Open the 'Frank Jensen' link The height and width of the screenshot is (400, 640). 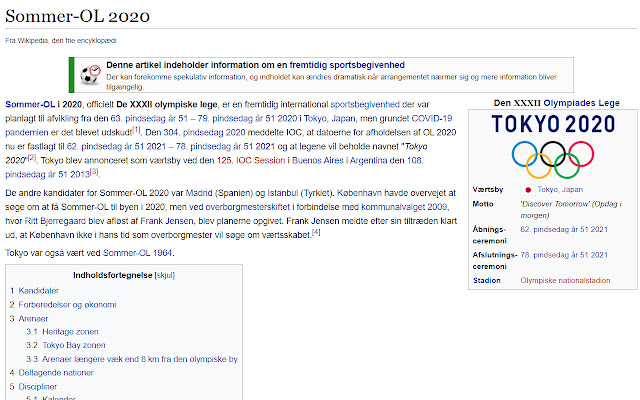click(x=167, y=221)
